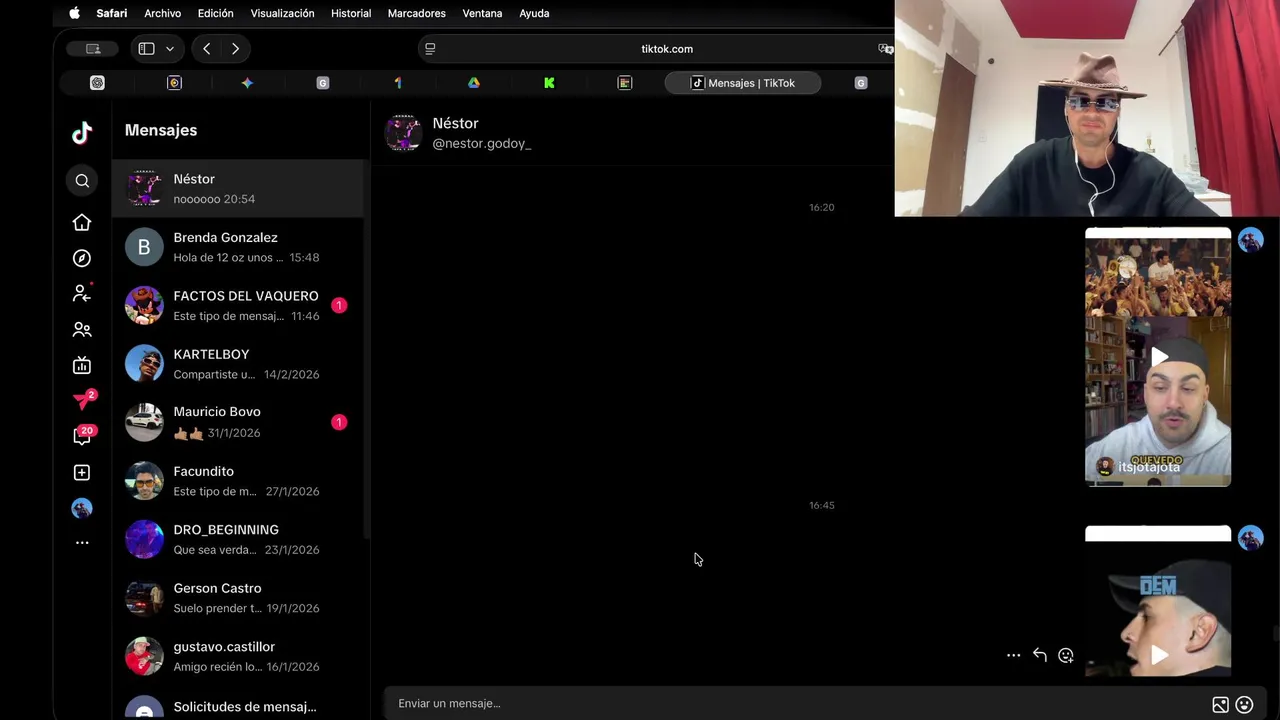Go to the Home feed icon
The width and height of the screenshot is (1280, 720).
coord(82,222)
